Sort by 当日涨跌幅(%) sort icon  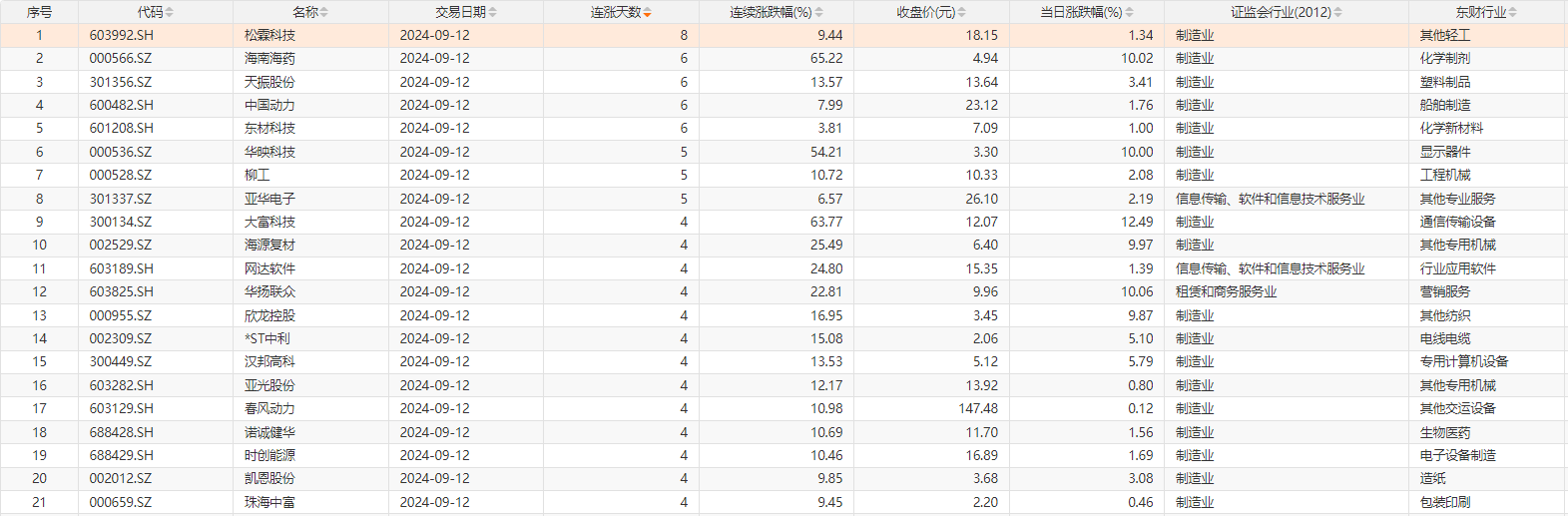tap(1130, 12)
